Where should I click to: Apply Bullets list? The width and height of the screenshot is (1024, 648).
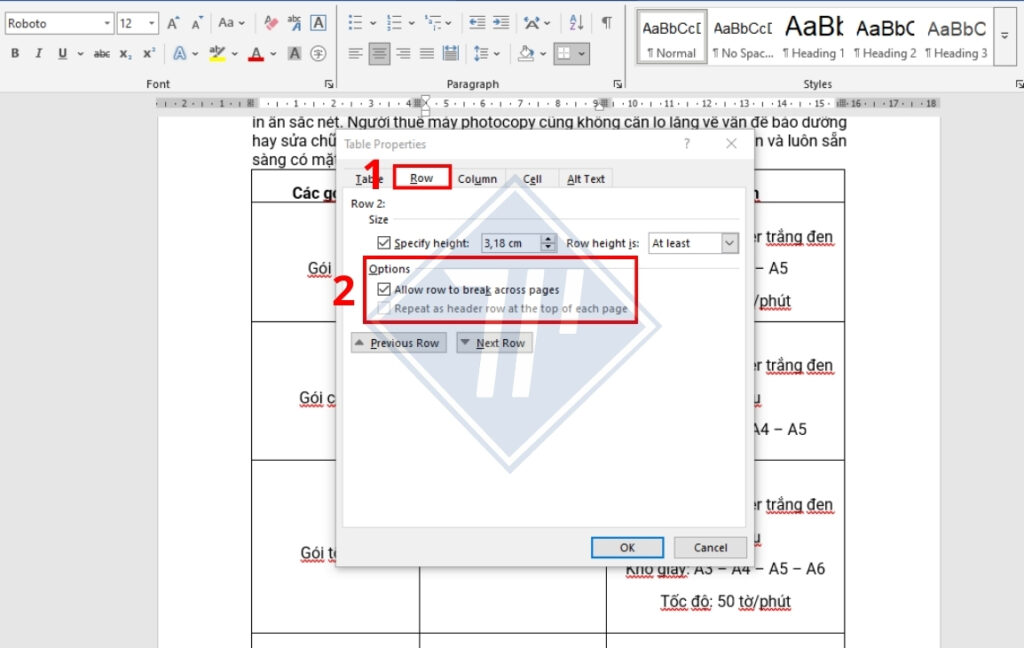pos(355,24)
